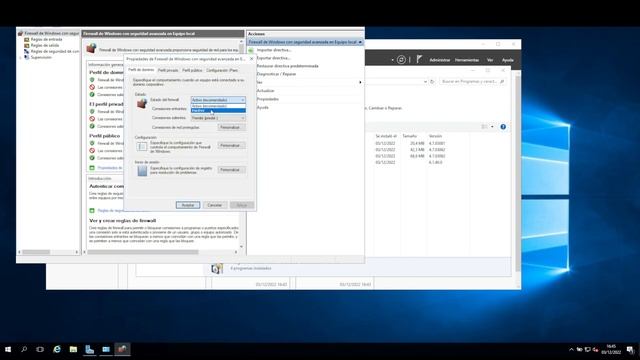
Task: Click Actualizar in the Acciones pane
Action: (x=265, y=91)
